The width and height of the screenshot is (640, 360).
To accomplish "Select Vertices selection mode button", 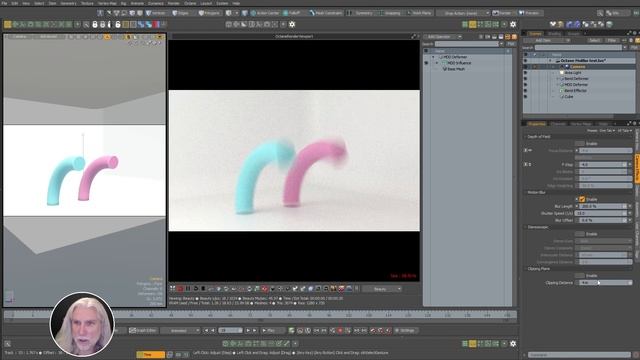I will click(x=156, y=13).
